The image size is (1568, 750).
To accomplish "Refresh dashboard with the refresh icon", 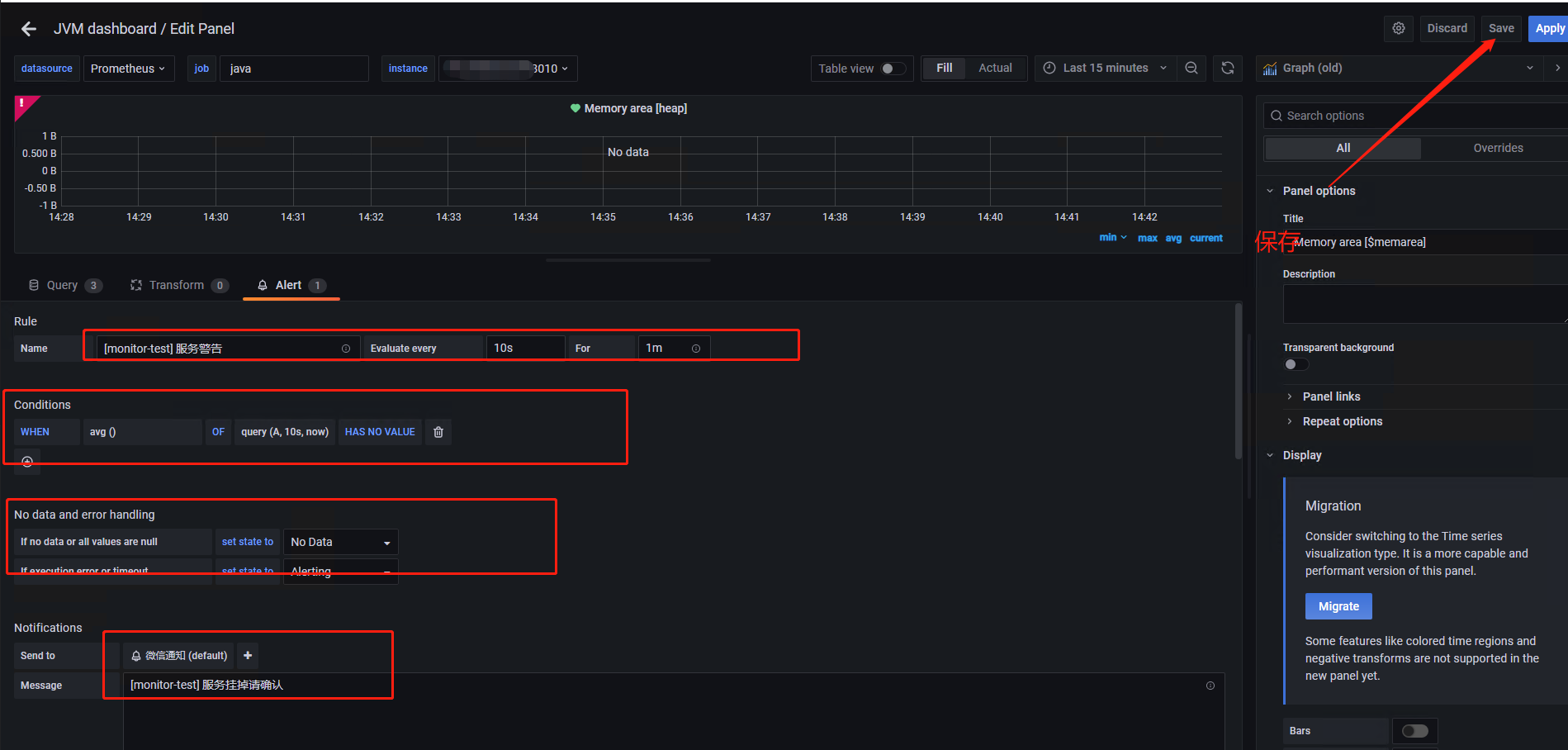I will [x=1228, y=68].
